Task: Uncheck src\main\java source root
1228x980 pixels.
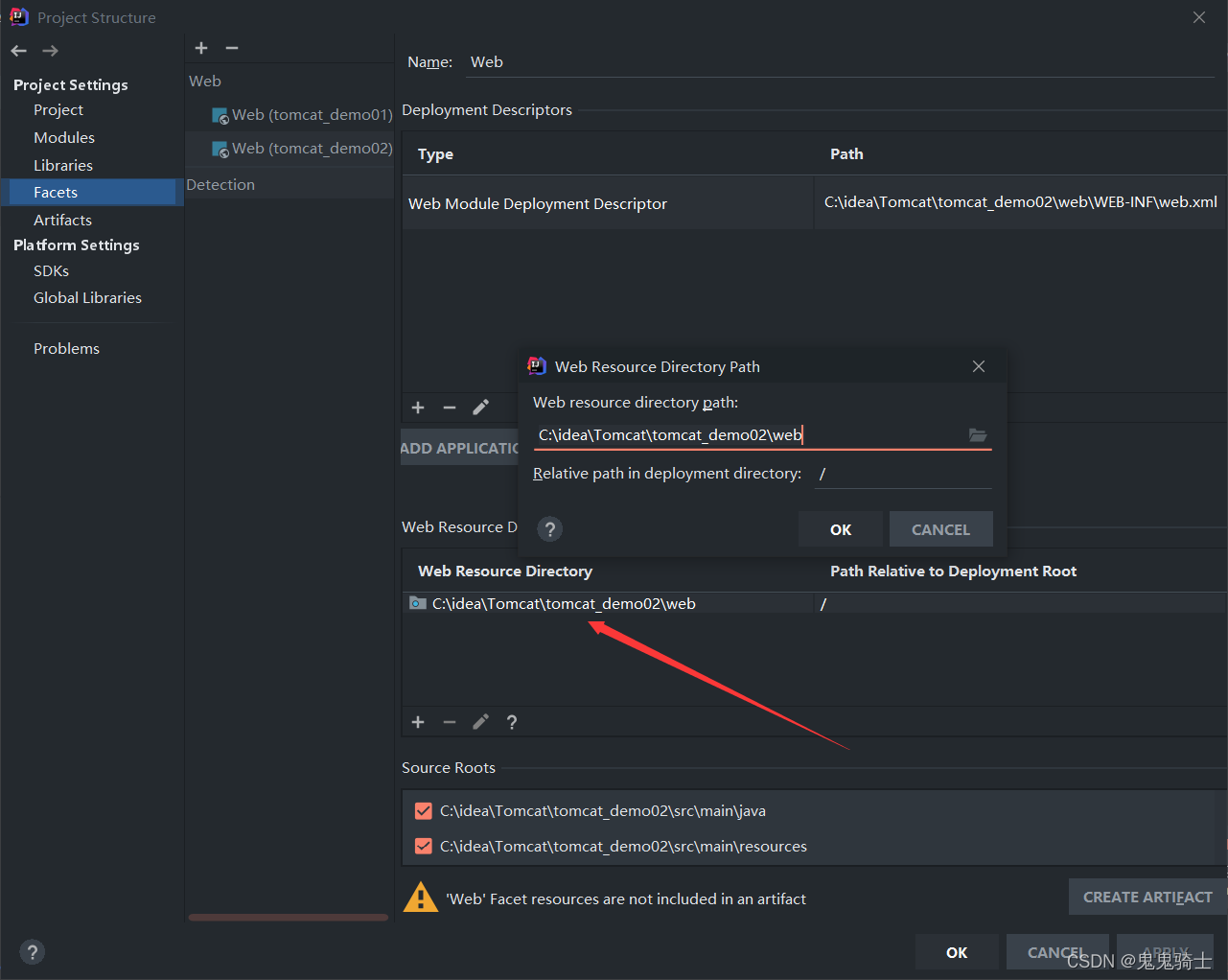Action: click(424, 811)
